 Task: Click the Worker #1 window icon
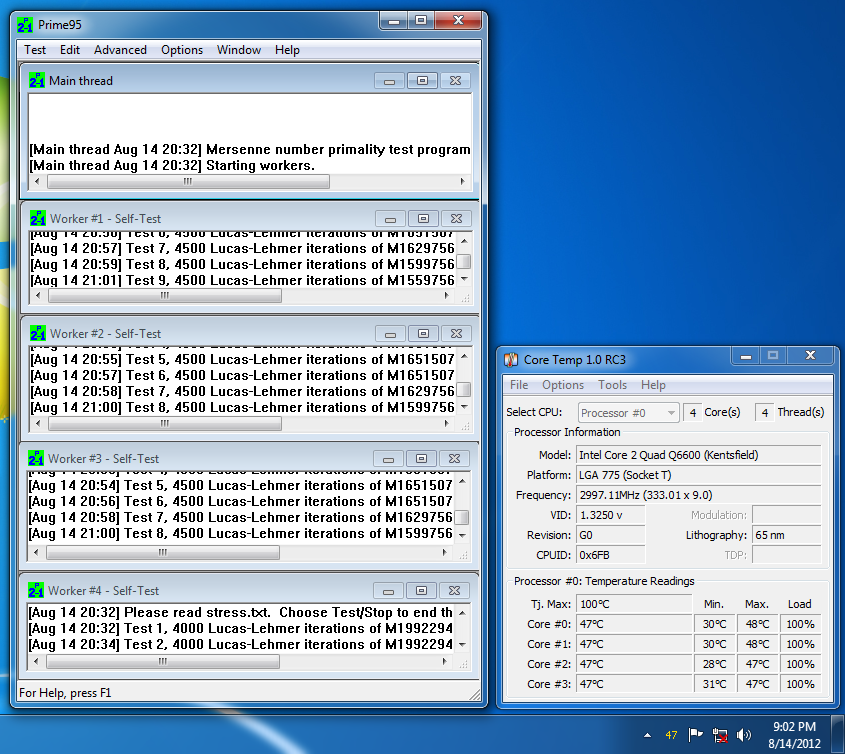[38, 219]
